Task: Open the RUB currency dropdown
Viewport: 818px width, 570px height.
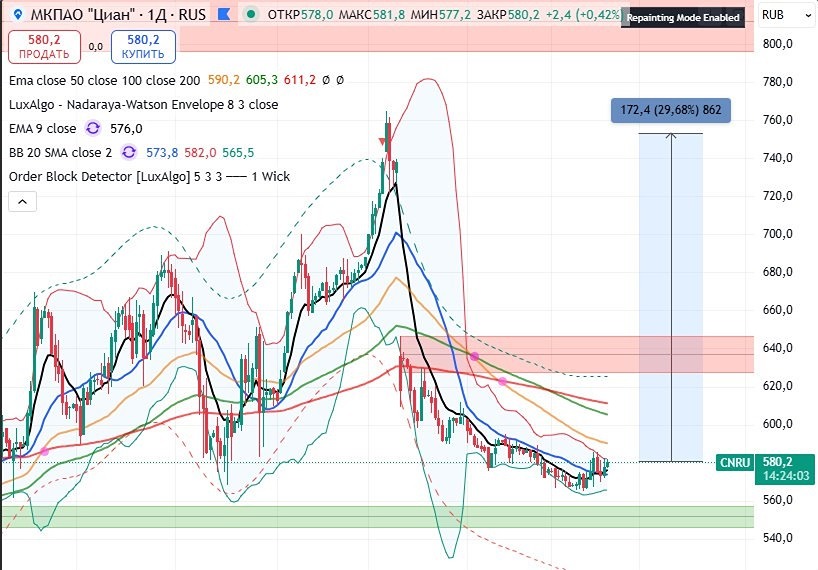Action: [787, 15]
